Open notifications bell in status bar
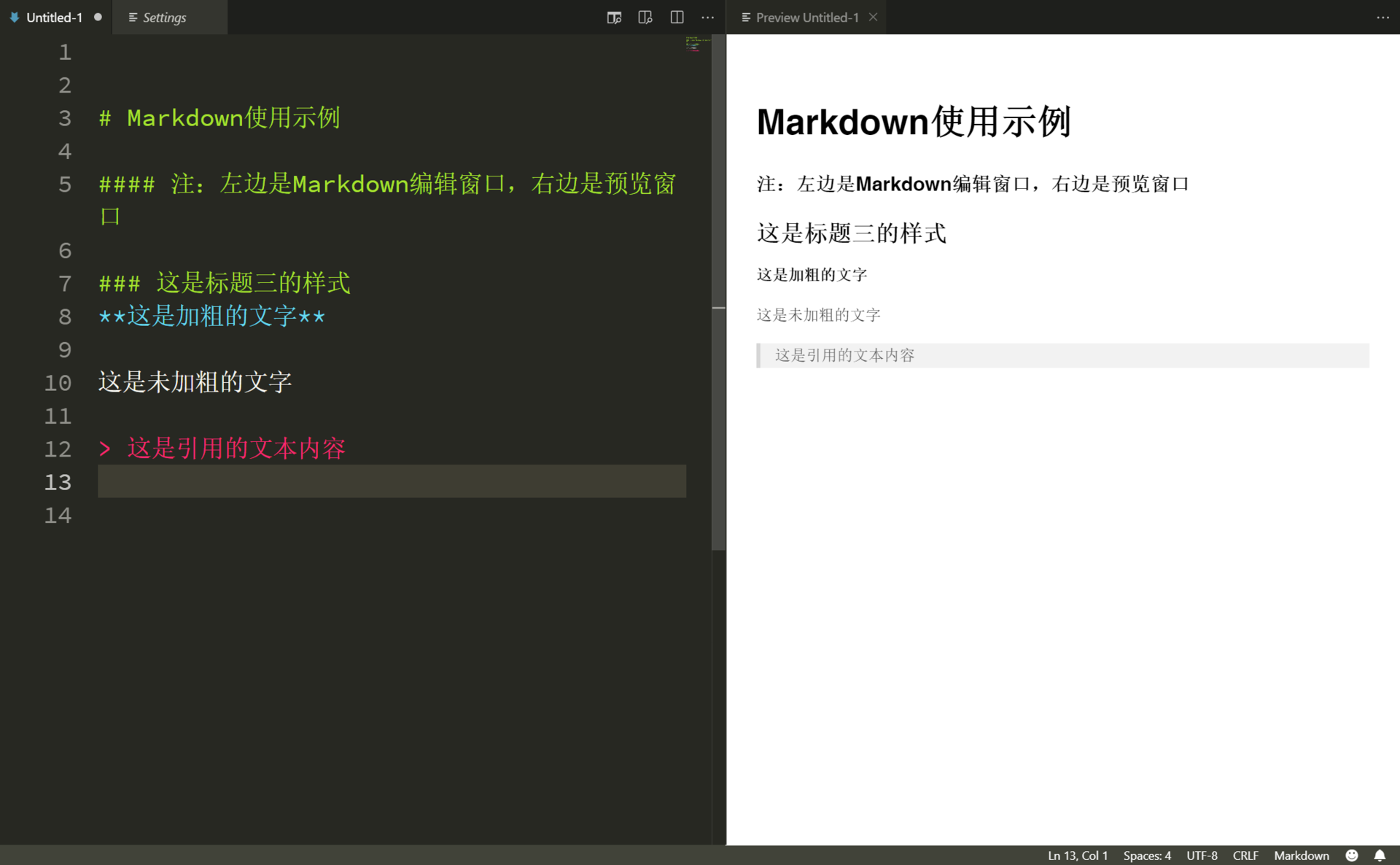 pos(1380,856)
